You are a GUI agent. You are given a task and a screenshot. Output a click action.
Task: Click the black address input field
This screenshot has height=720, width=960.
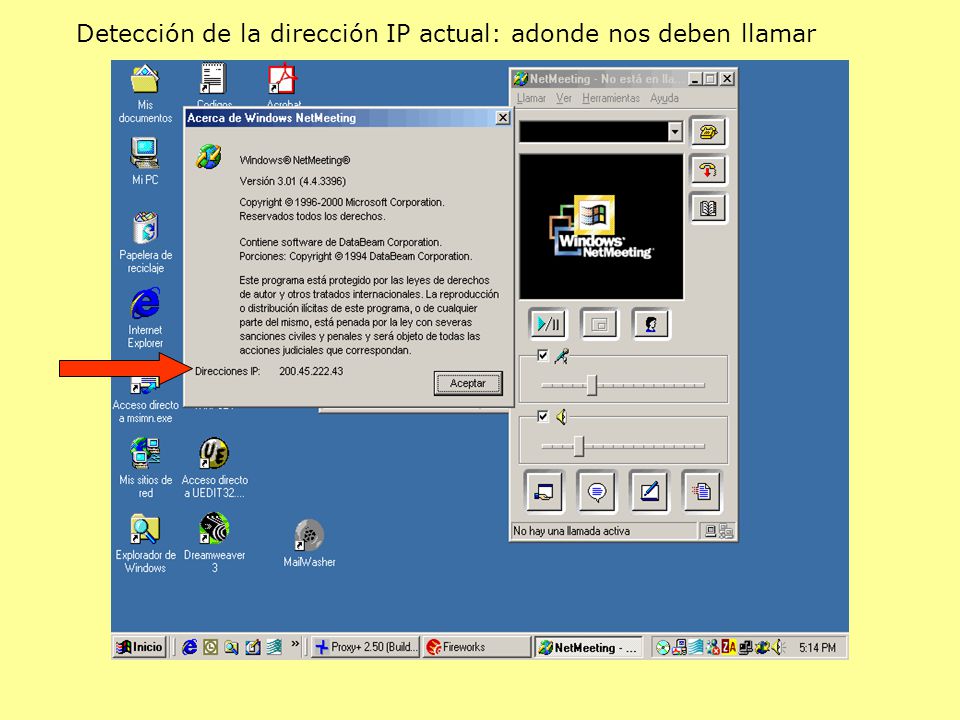593,132
